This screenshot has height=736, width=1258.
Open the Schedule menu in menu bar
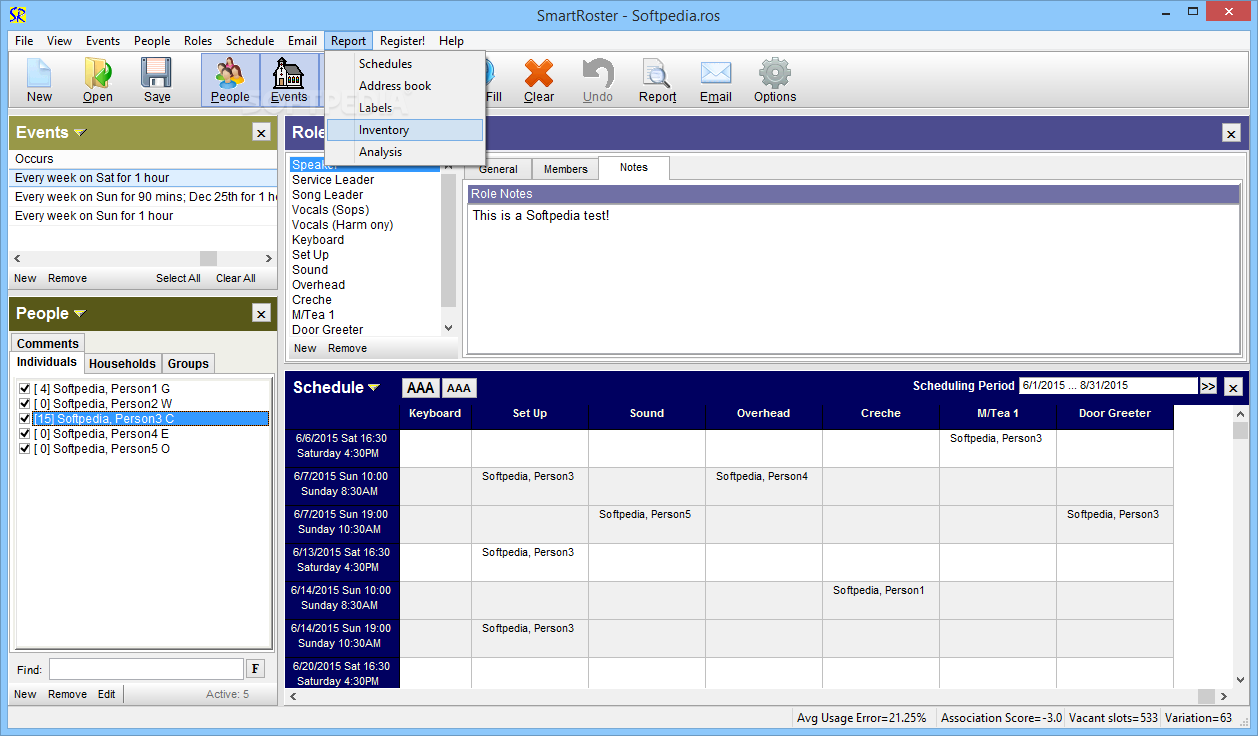coord(250,41)
